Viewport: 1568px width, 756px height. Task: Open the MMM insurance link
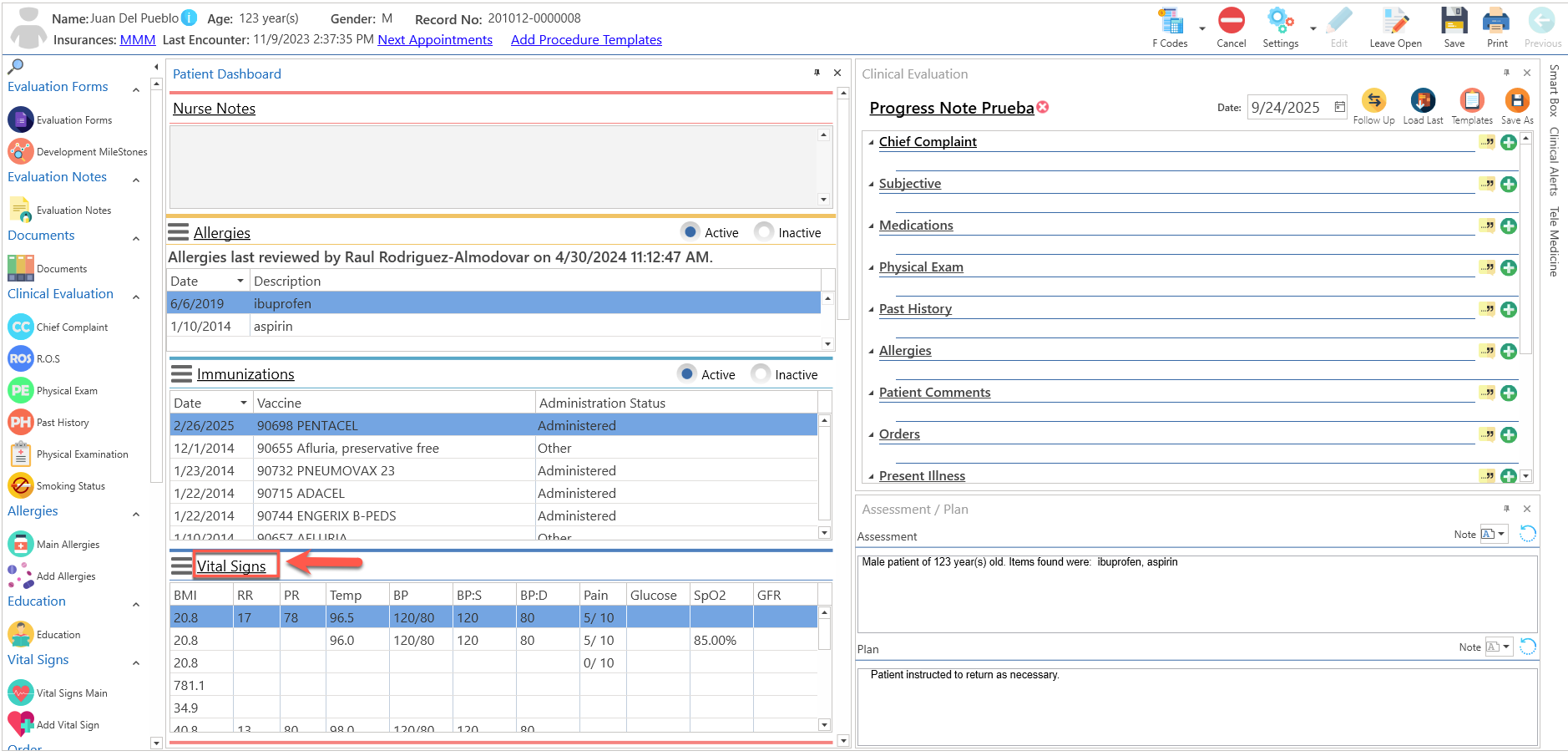[138, 39]
